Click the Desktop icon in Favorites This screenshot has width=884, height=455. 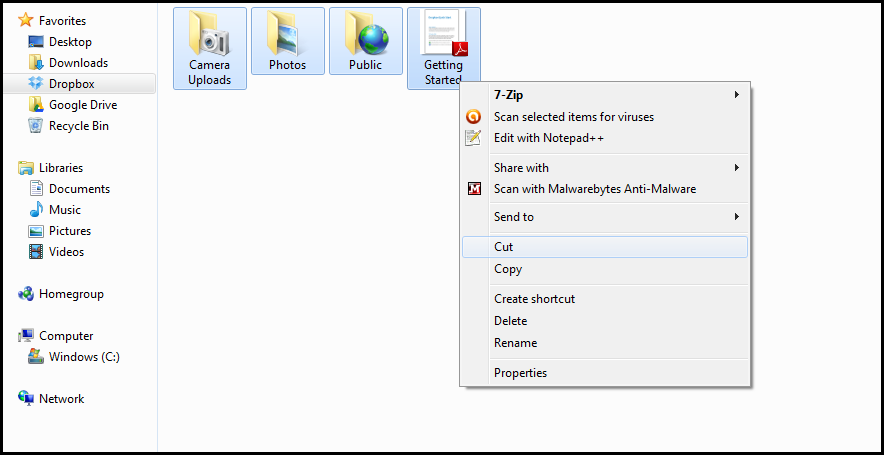click(x=36, y=42)
